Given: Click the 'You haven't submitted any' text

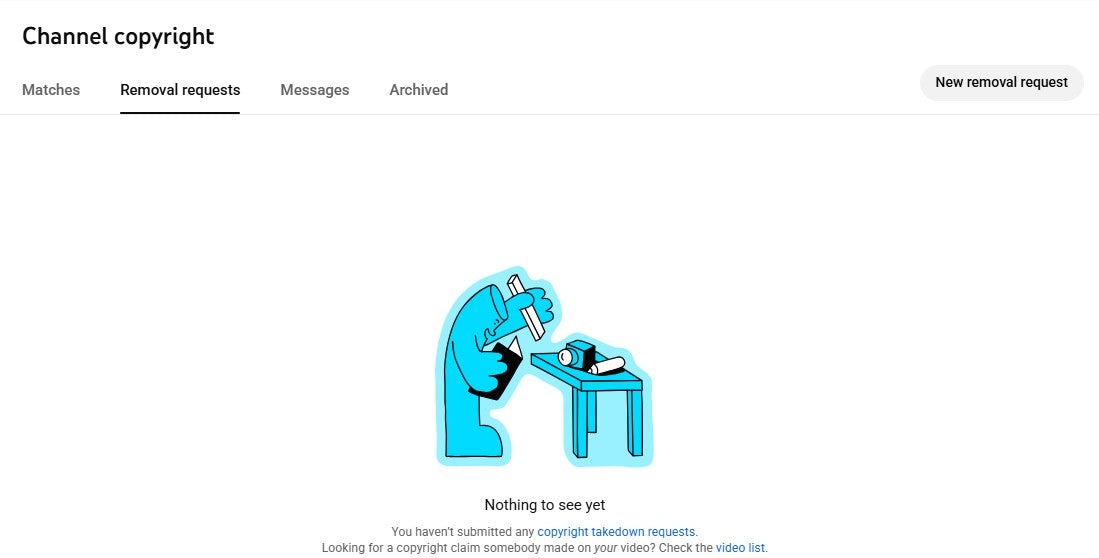Looking at the screenshot, I should point(463,532).
